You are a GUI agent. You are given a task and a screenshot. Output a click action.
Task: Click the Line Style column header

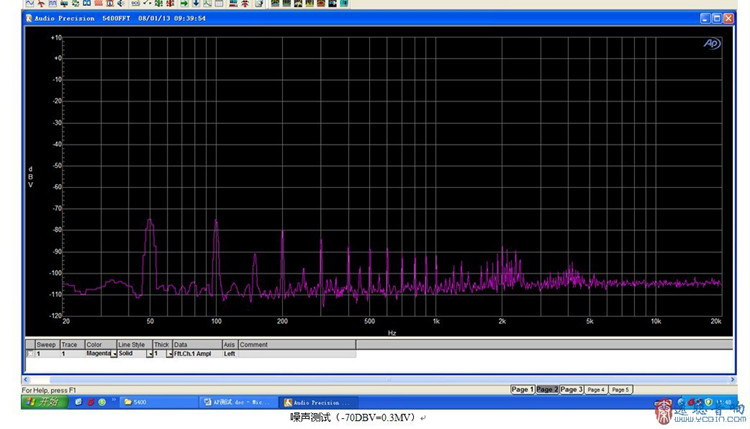[x=134, y=344]
